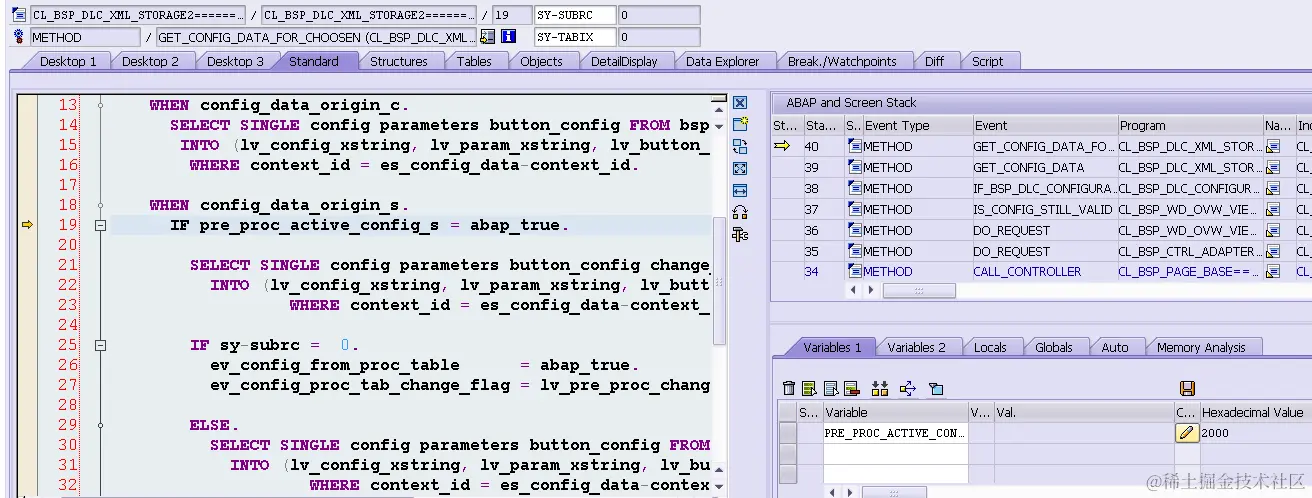The image size is (1312, 498).
Task: Click the headset services icon
Action: click(x=740, y=212)
